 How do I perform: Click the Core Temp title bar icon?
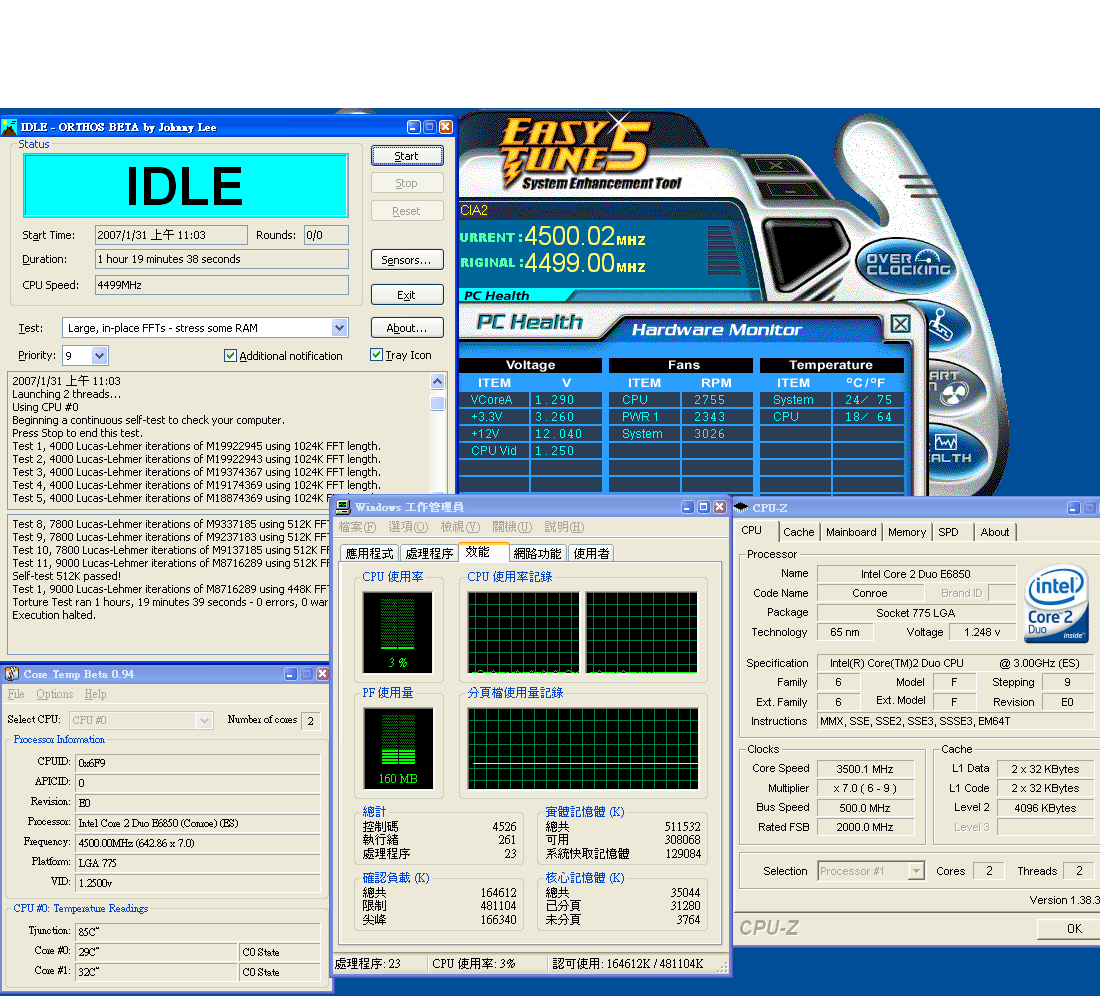pyautogui.click(x=12, y=674)
